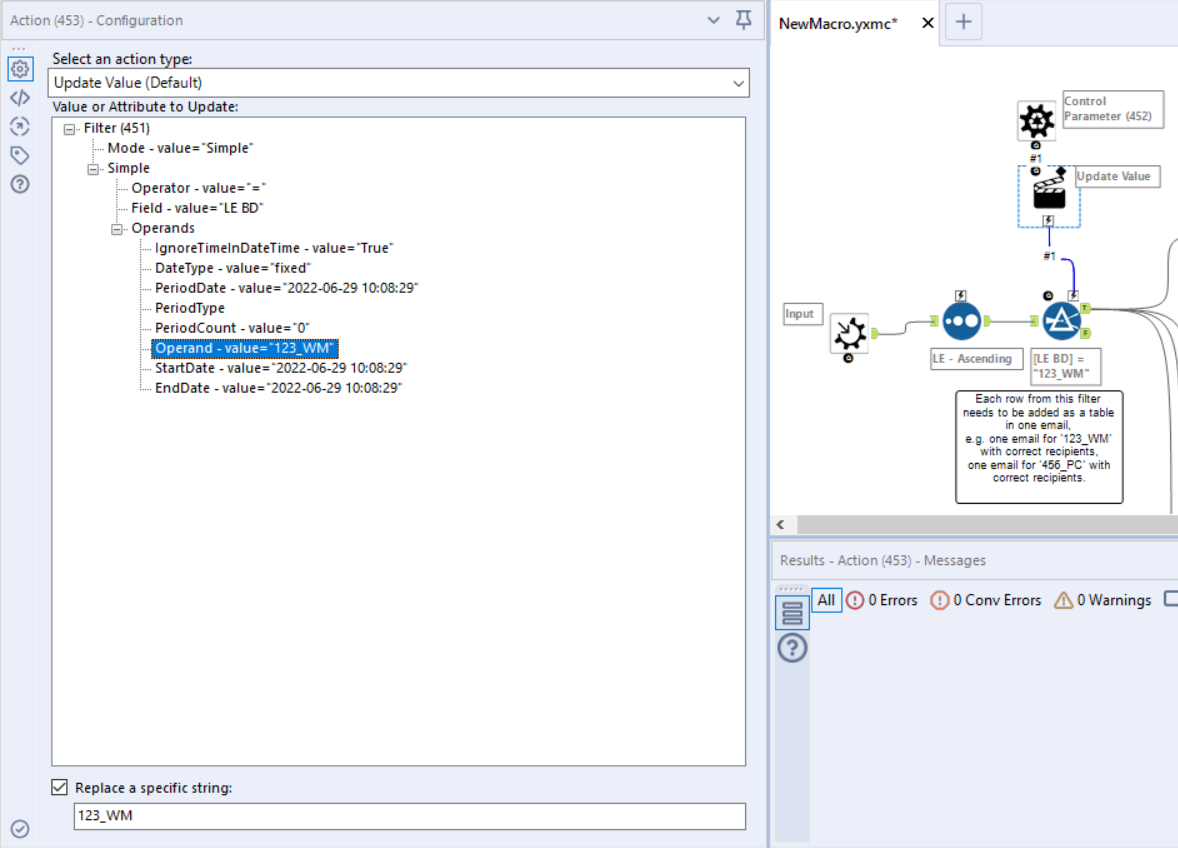Select the Update Value Action tool on canvas
Screen dimensions: 1178x848
[1048, 195]
